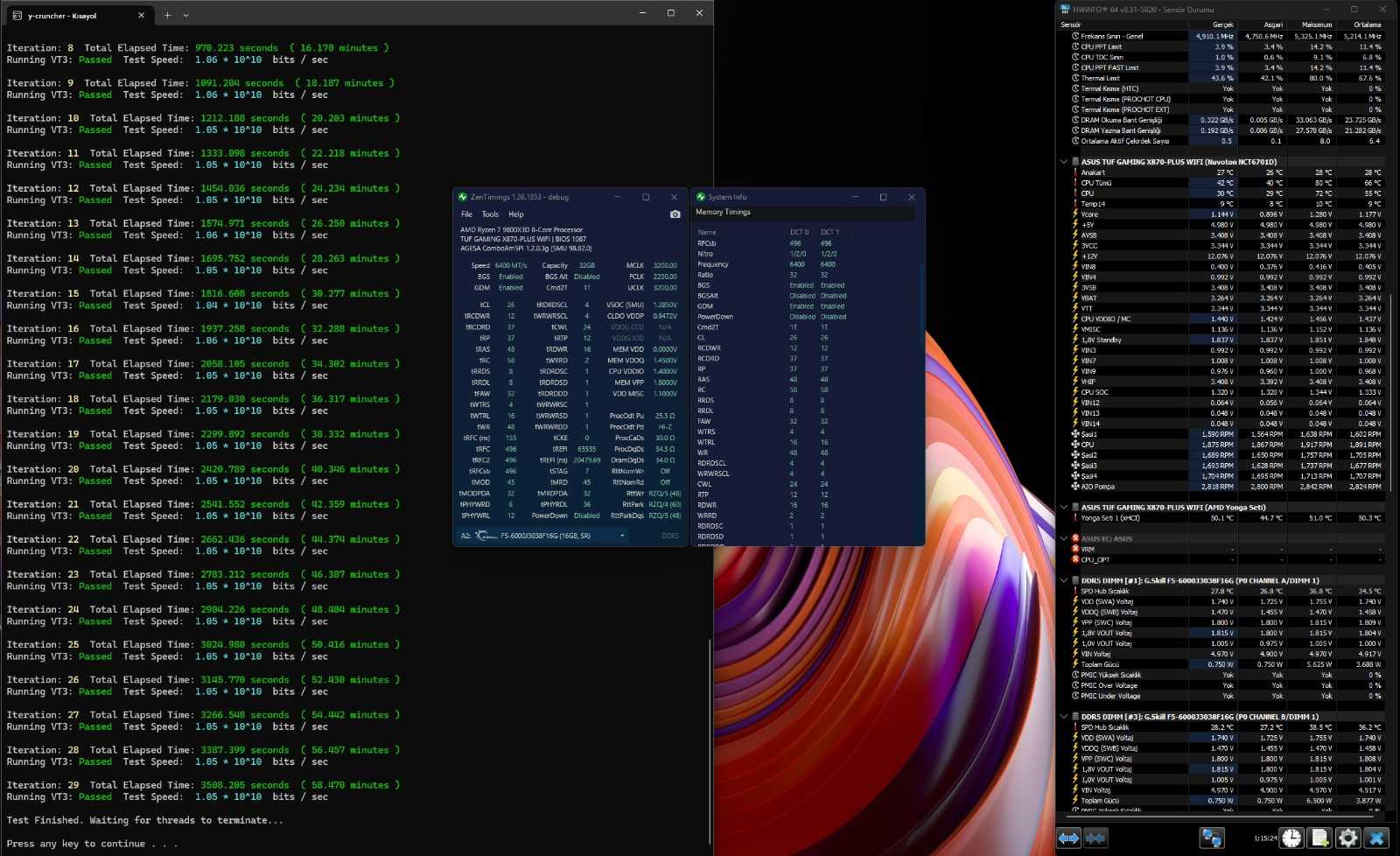Image resolution: width=1400 pixels, height=856 pixels.
Task: Click the 'Iteration: 29' line in terminal
Action: click(203, 785)
